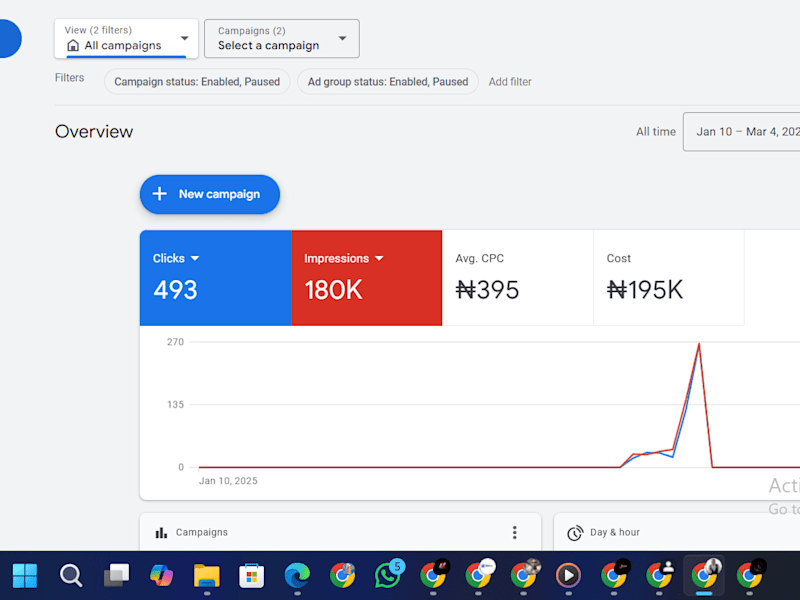This screenshot has width=800, height=600.
Task: Click the Jan 10, 2025 axis label
Action: coord(228,481)
